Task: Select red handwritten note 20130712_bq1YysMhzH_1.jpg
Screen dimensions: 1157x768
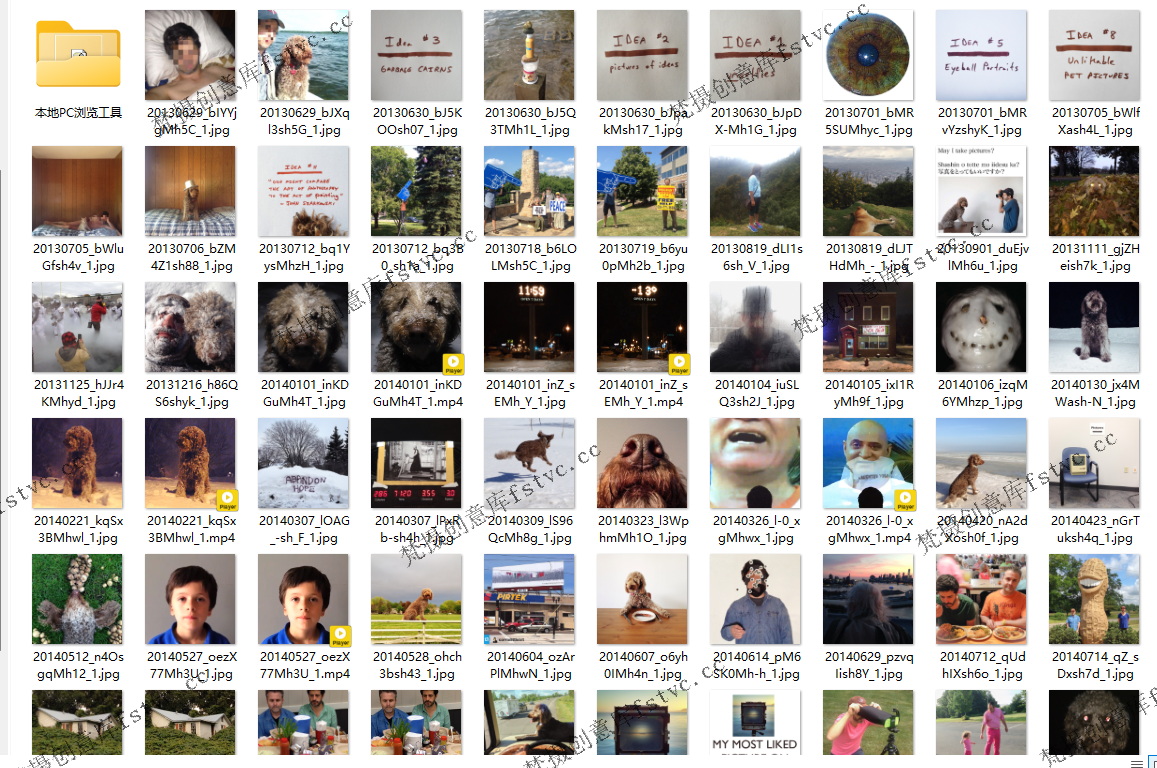Action: point(303,190)
